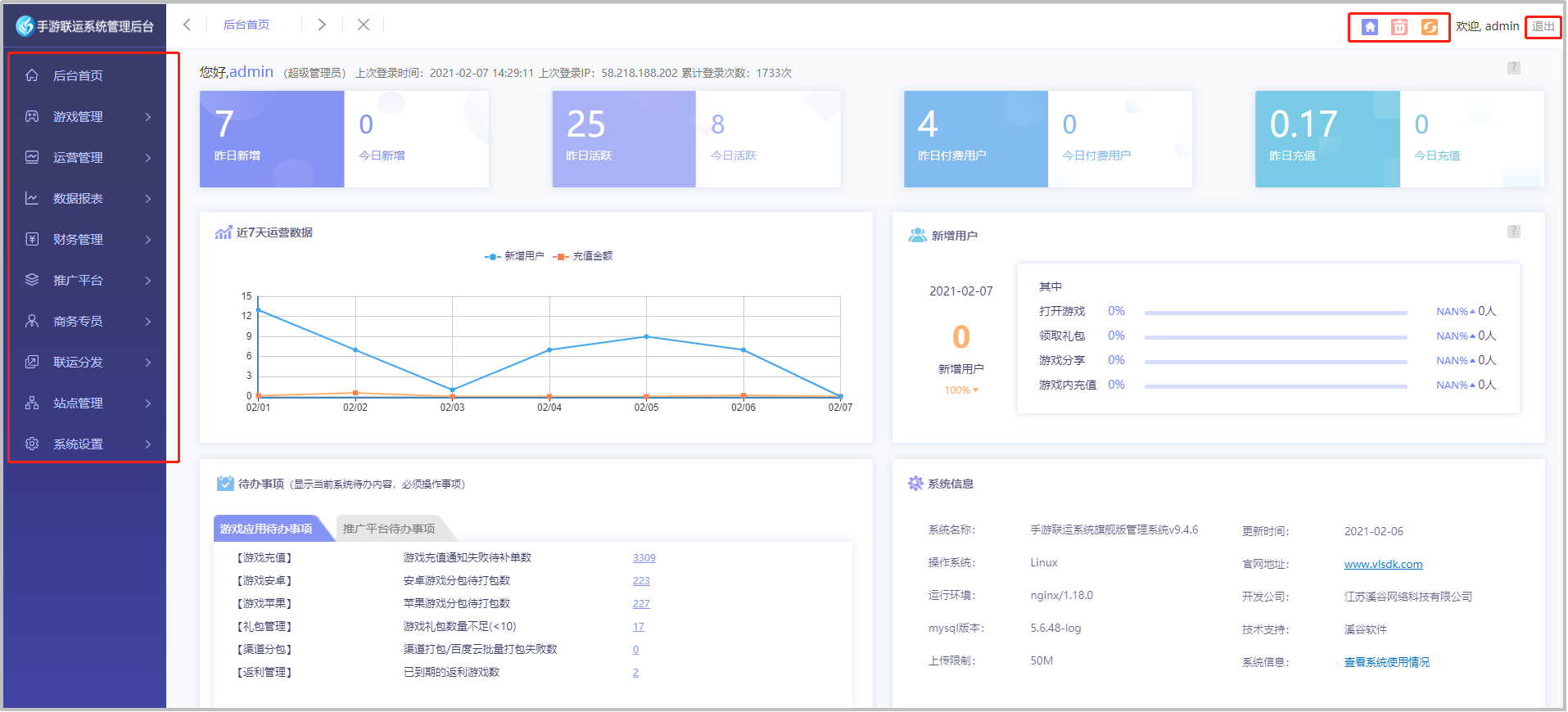The width and height of the screenshot is (1568, 712).
Task: Open the 查看系统使用情况 link
Action: coord(1387,662)
